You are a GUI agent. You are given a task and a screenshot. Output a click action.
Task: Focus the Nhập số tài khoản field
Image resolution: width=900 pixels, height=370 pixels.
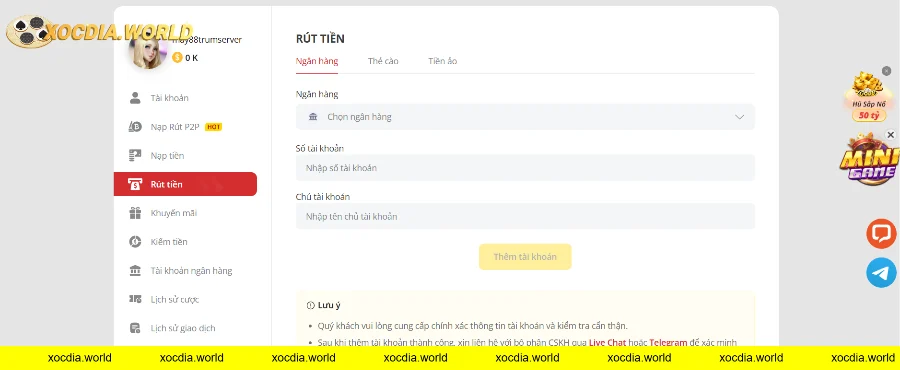coord(525,168)
